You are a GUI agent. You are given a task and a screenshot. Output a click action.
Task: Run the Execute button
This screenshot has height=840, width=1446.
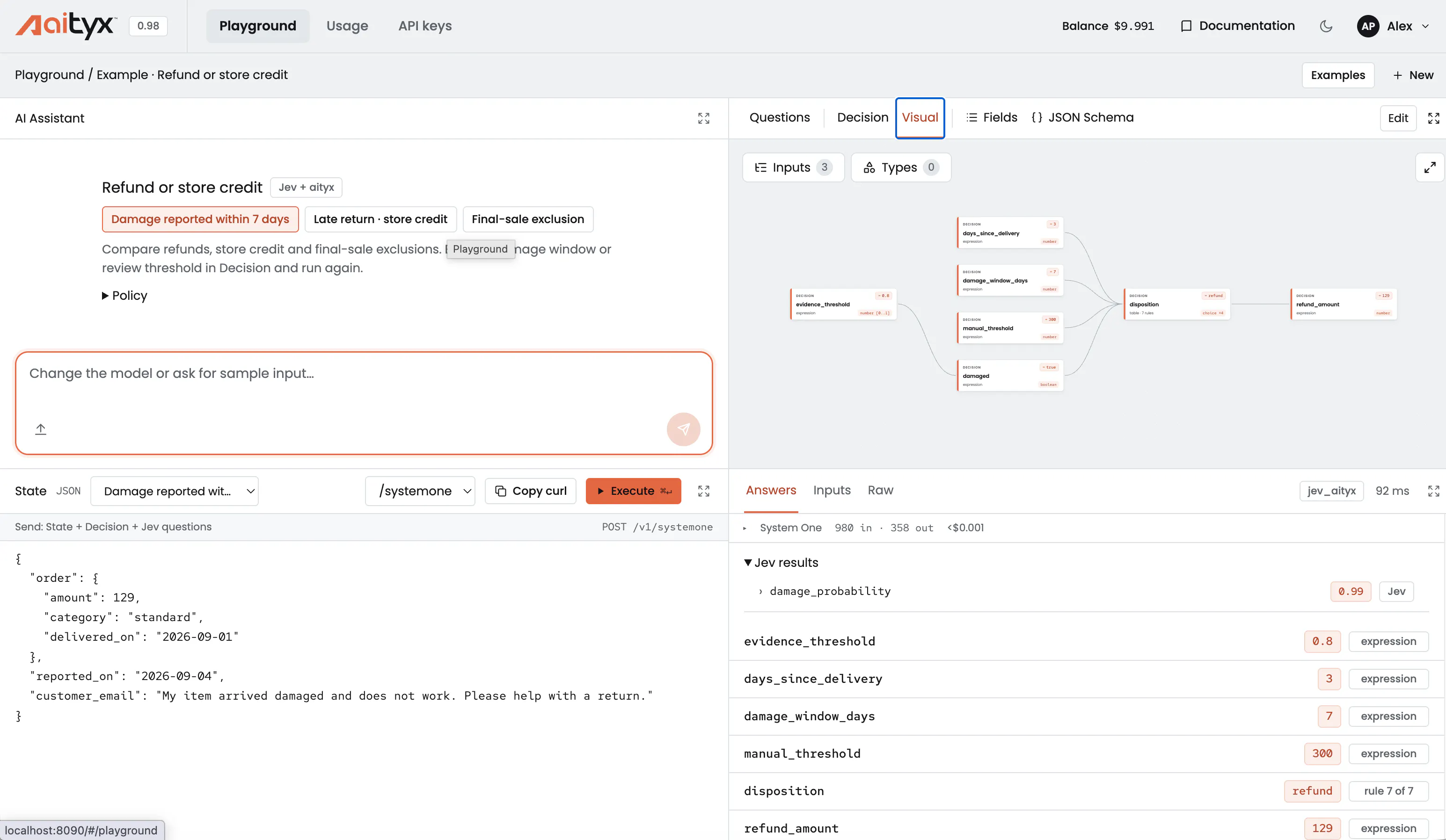[x=634, y=491]
